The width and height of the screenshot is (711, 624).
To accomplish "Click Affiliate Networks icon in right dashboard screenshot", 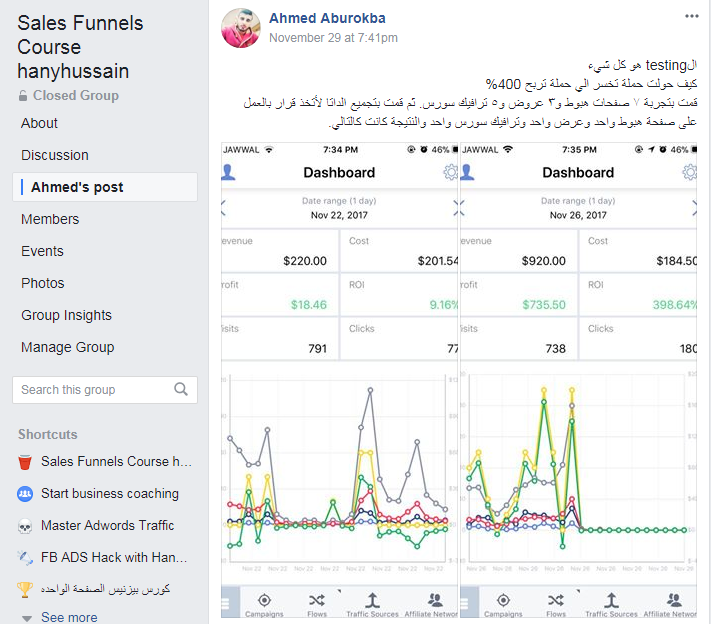I will click(x=674, y=600).
